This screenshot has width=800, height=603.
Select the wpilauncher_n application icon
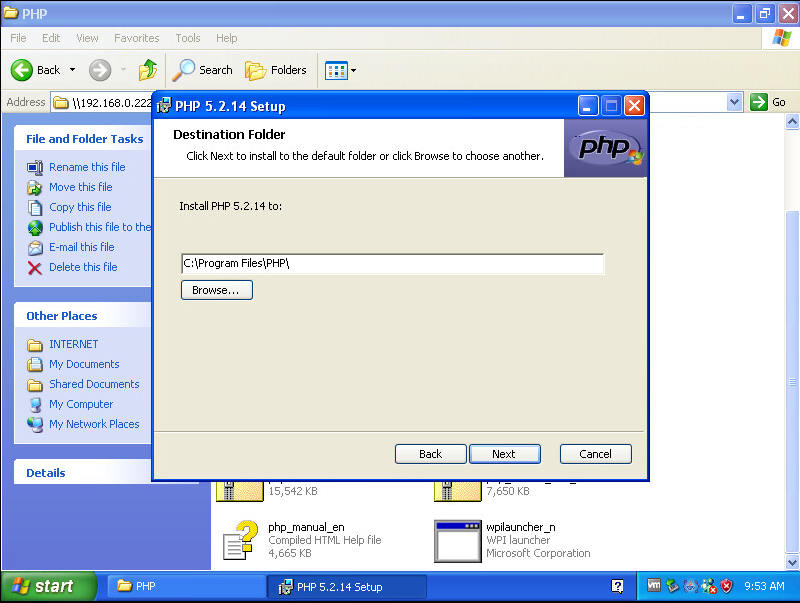pos(457,541)
